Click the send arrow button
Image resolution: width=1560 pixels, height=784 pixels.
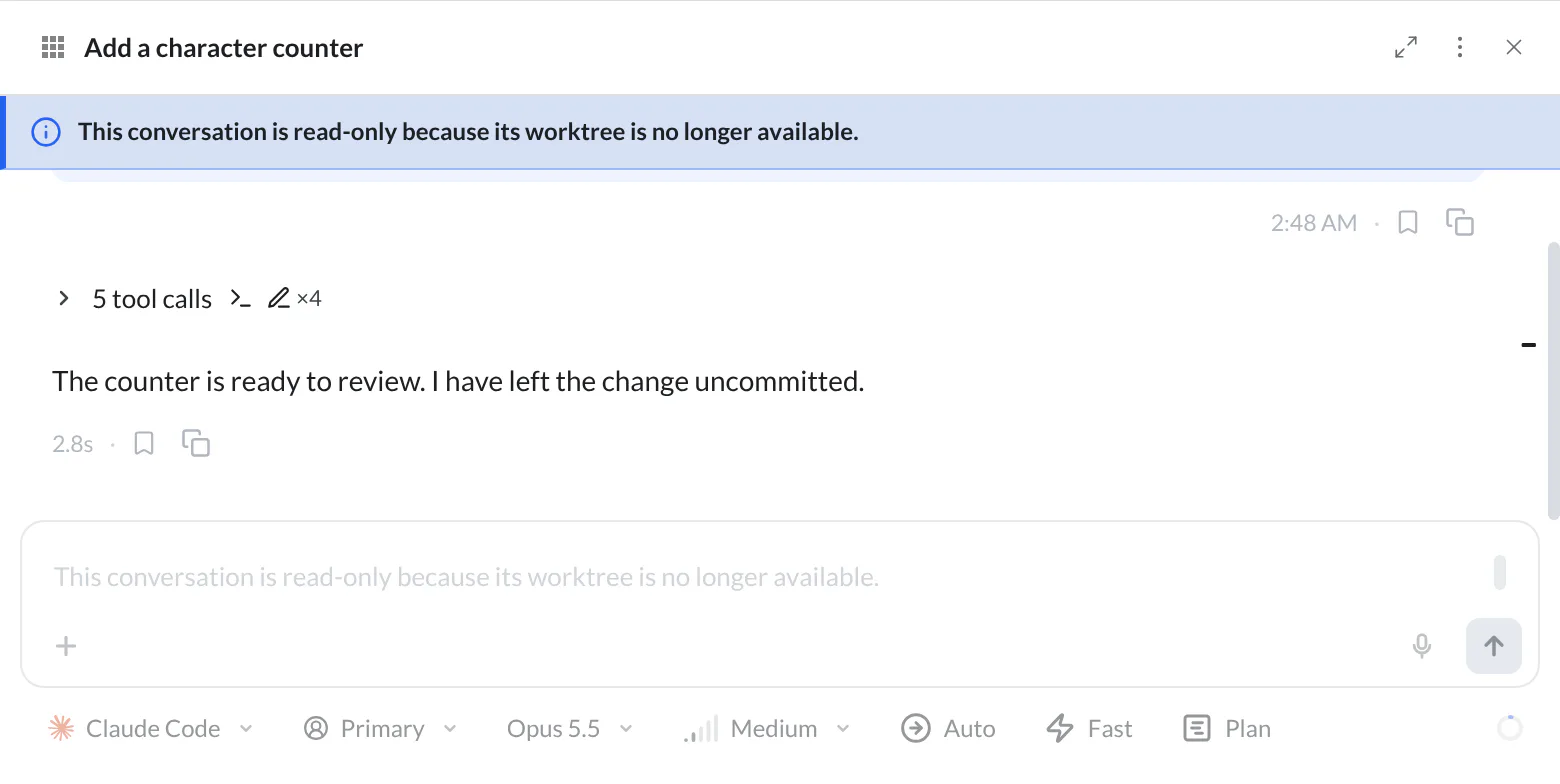tap(1494, 646)
